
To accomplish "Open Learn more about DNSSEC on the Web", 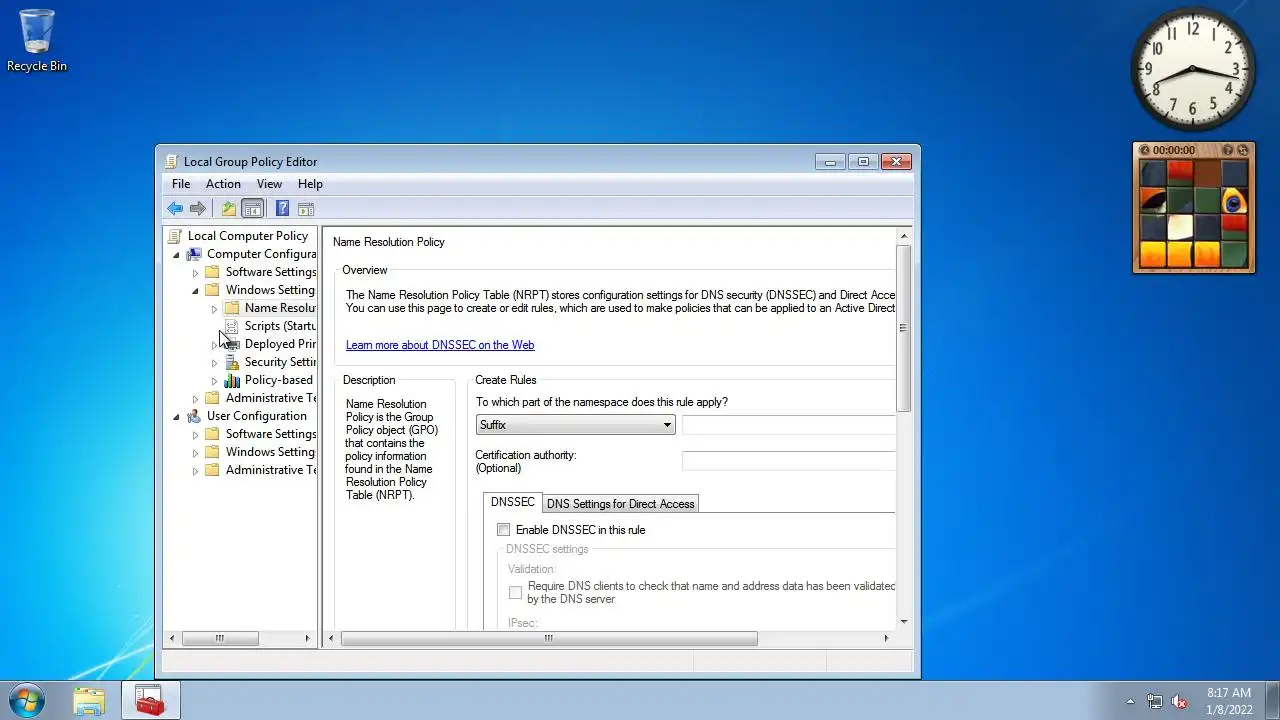I will click(x=440, y=345).
